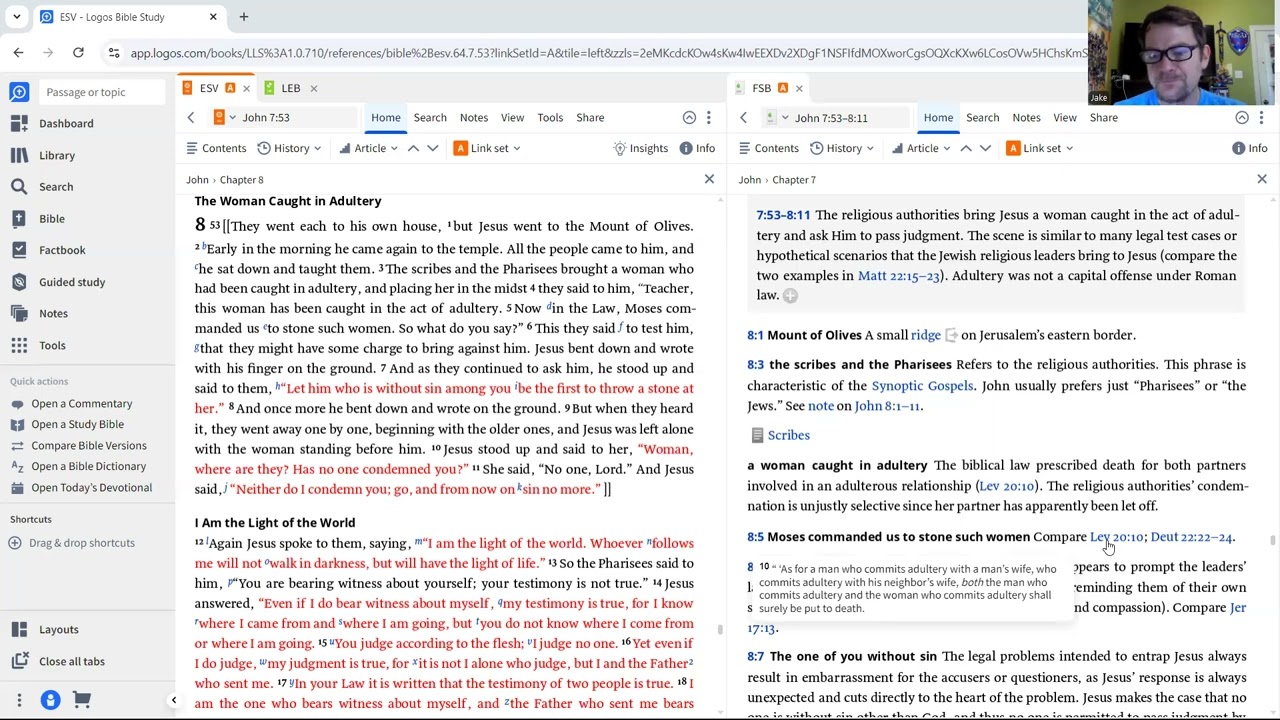Click the Deut 22:22–24 reference link

(x=1191, y=537)
